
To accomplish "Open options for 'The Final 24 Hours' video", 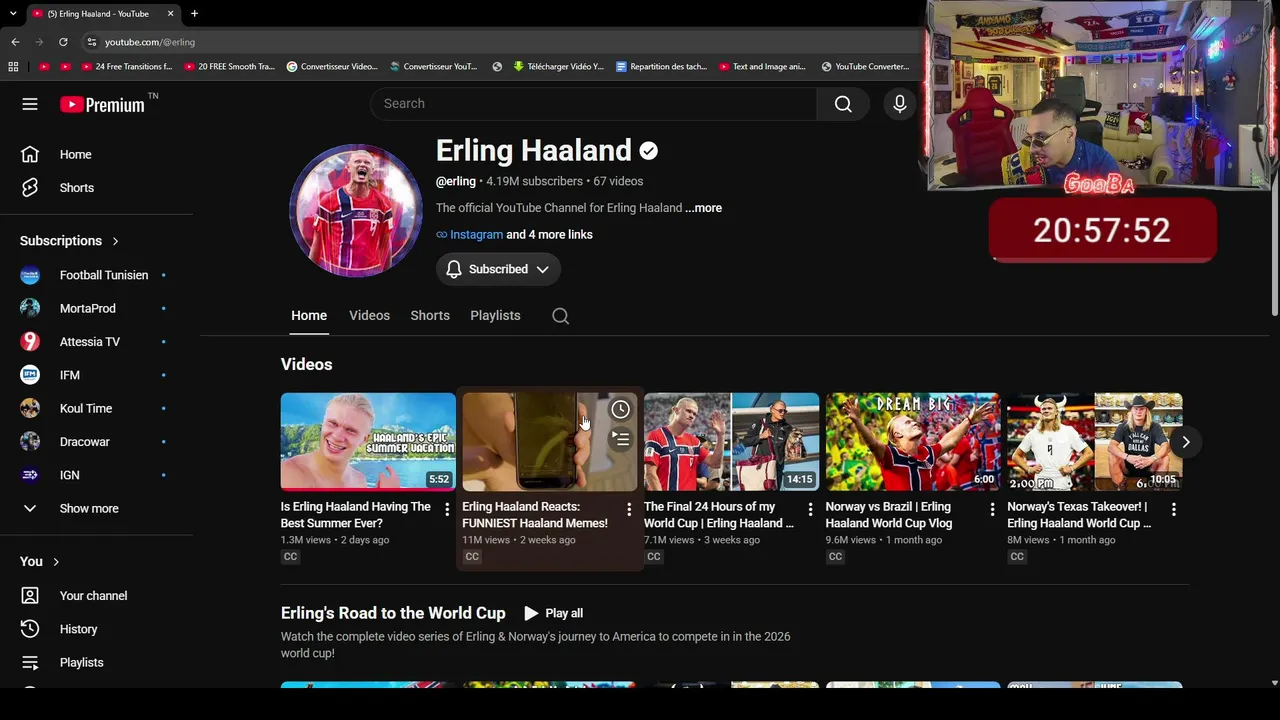I will click(x=810, y=510).
